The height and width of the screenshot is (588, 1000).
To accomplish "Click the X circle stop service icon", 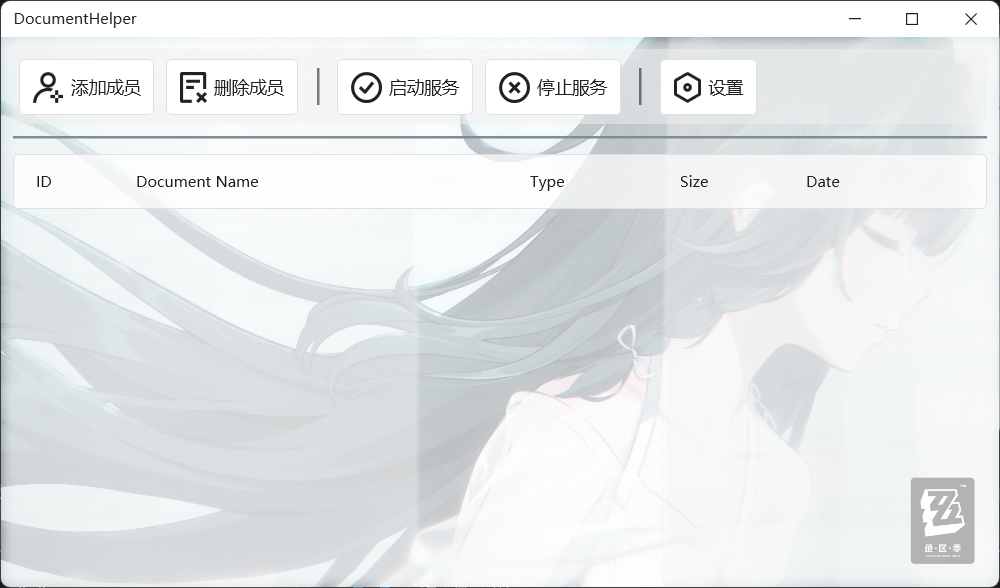I will point(514,88).
